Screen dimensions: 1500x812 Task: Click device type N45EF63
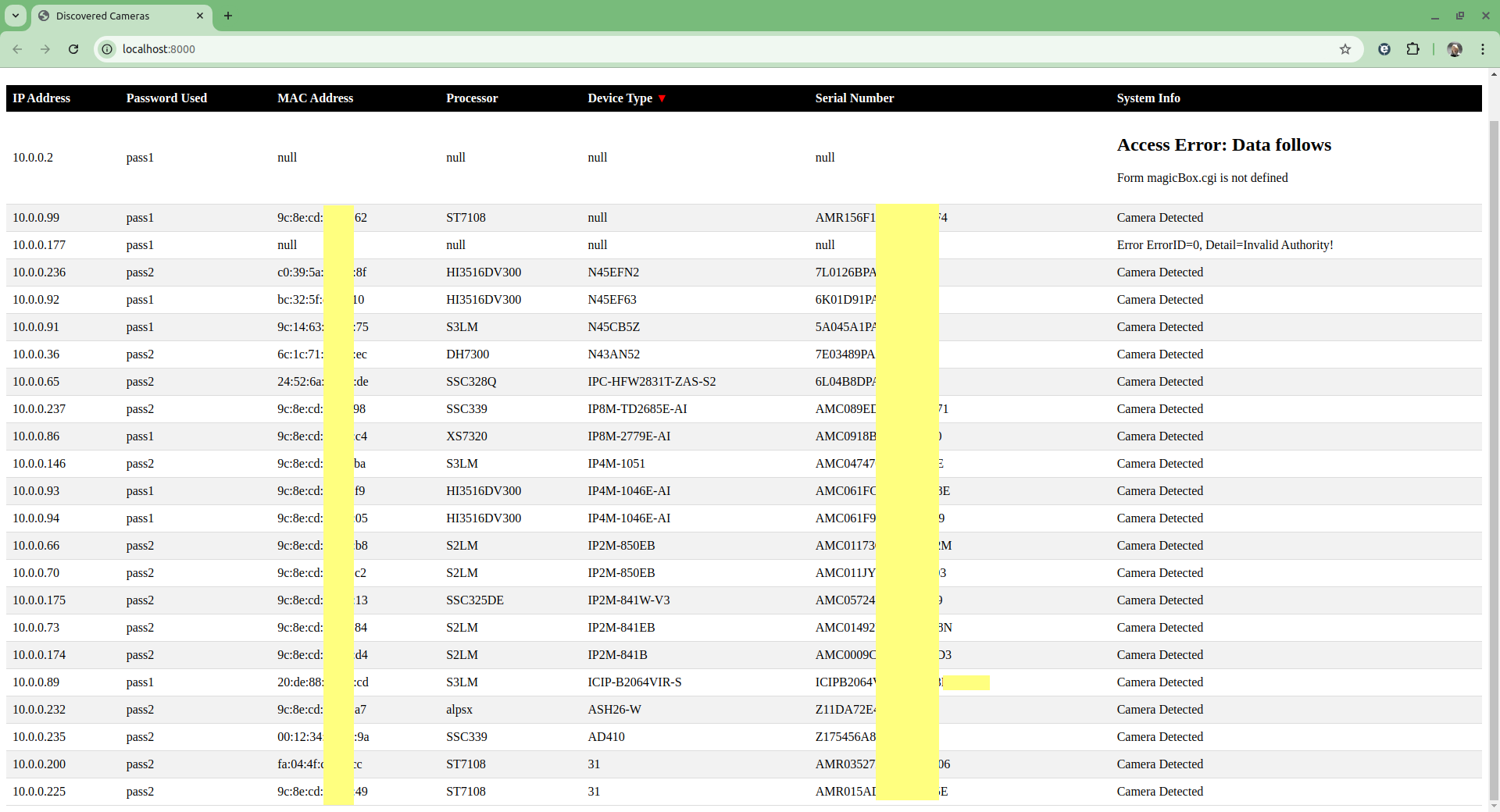[x=612, y=300]
